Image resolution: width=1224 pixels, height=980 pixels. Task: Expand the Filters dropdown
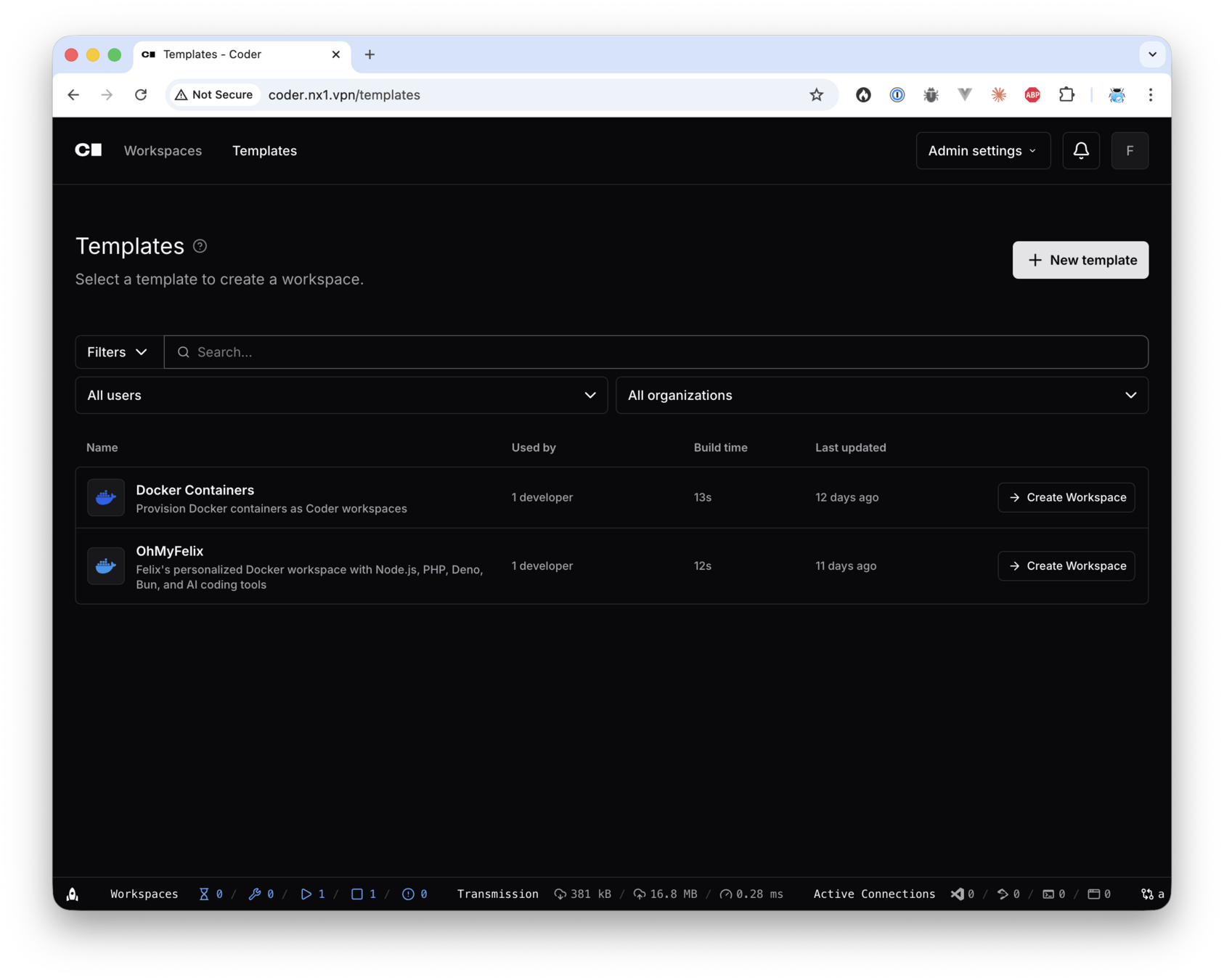pyautogui.click(x=119, y=352)
